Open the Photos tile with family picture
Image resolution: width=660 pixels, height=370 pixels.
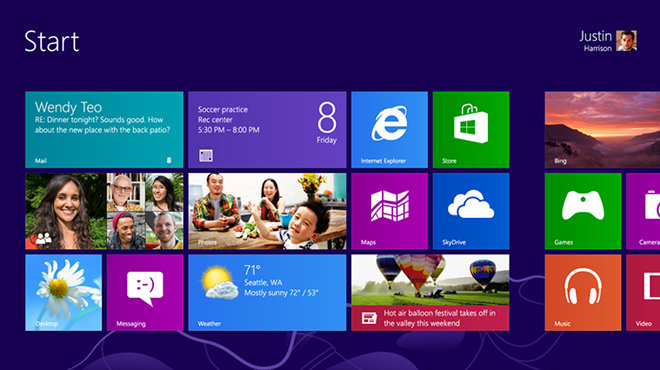(267, 211)
